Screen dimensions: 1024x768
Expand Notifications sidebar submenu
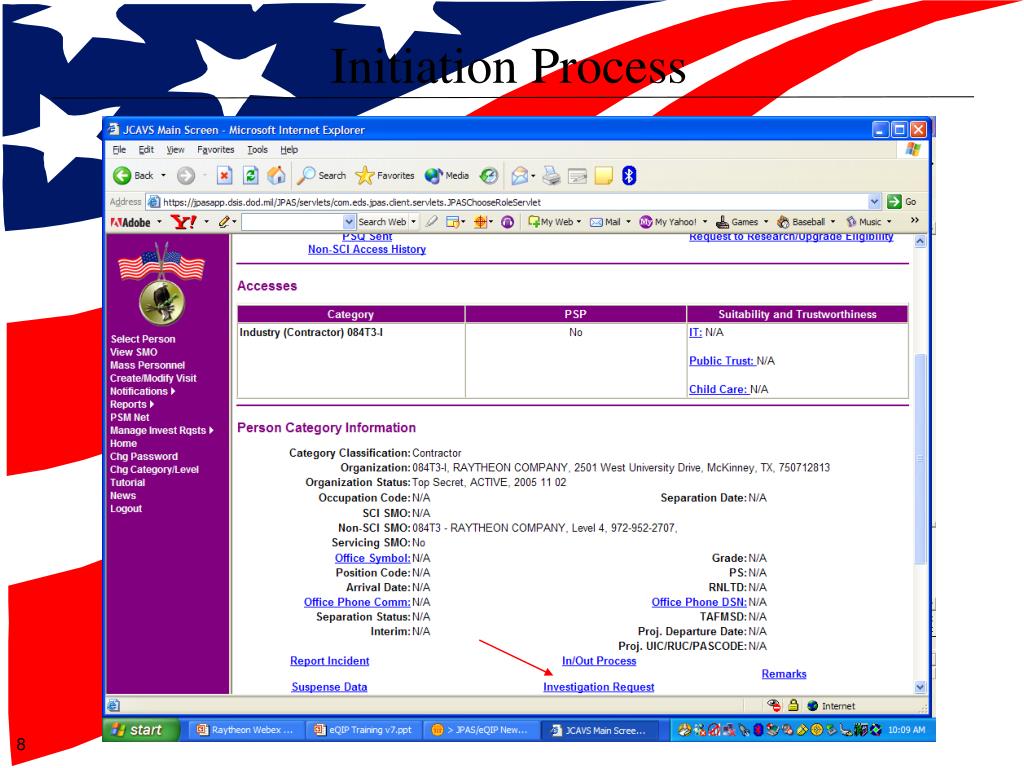tap(142, 391)
